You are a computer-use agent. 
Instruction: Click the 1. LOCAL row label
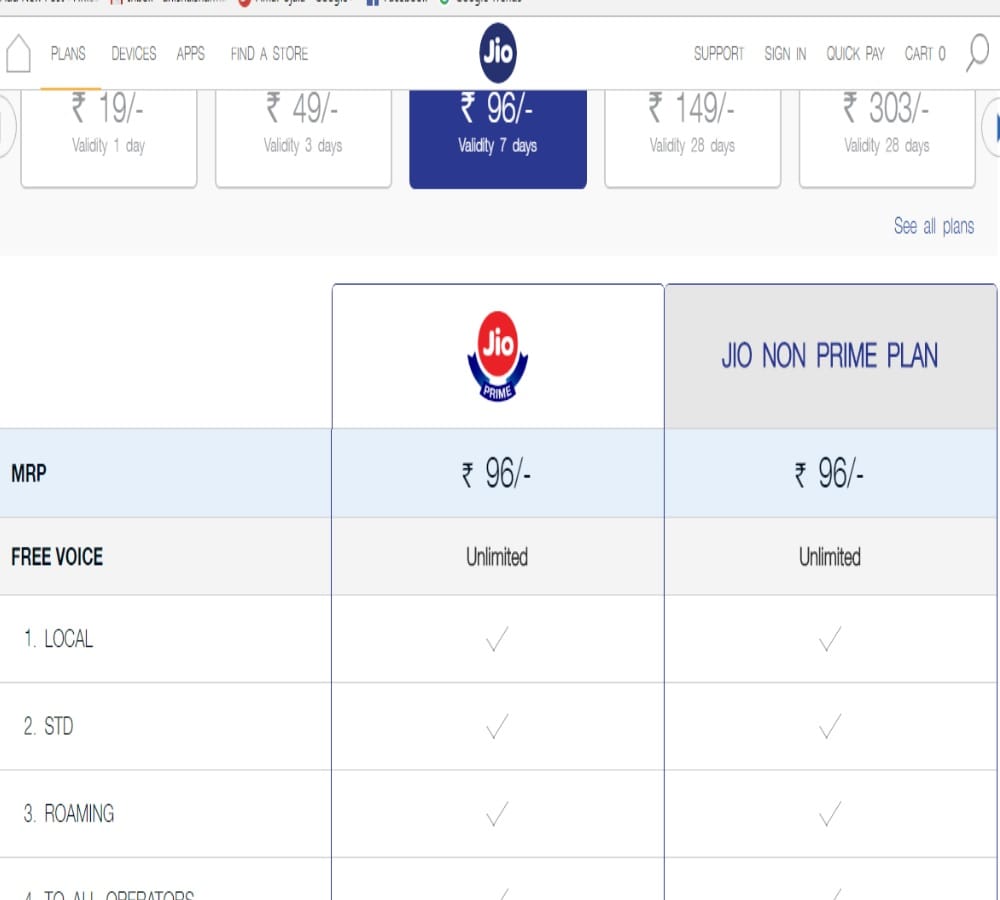[x=58, y=638]
